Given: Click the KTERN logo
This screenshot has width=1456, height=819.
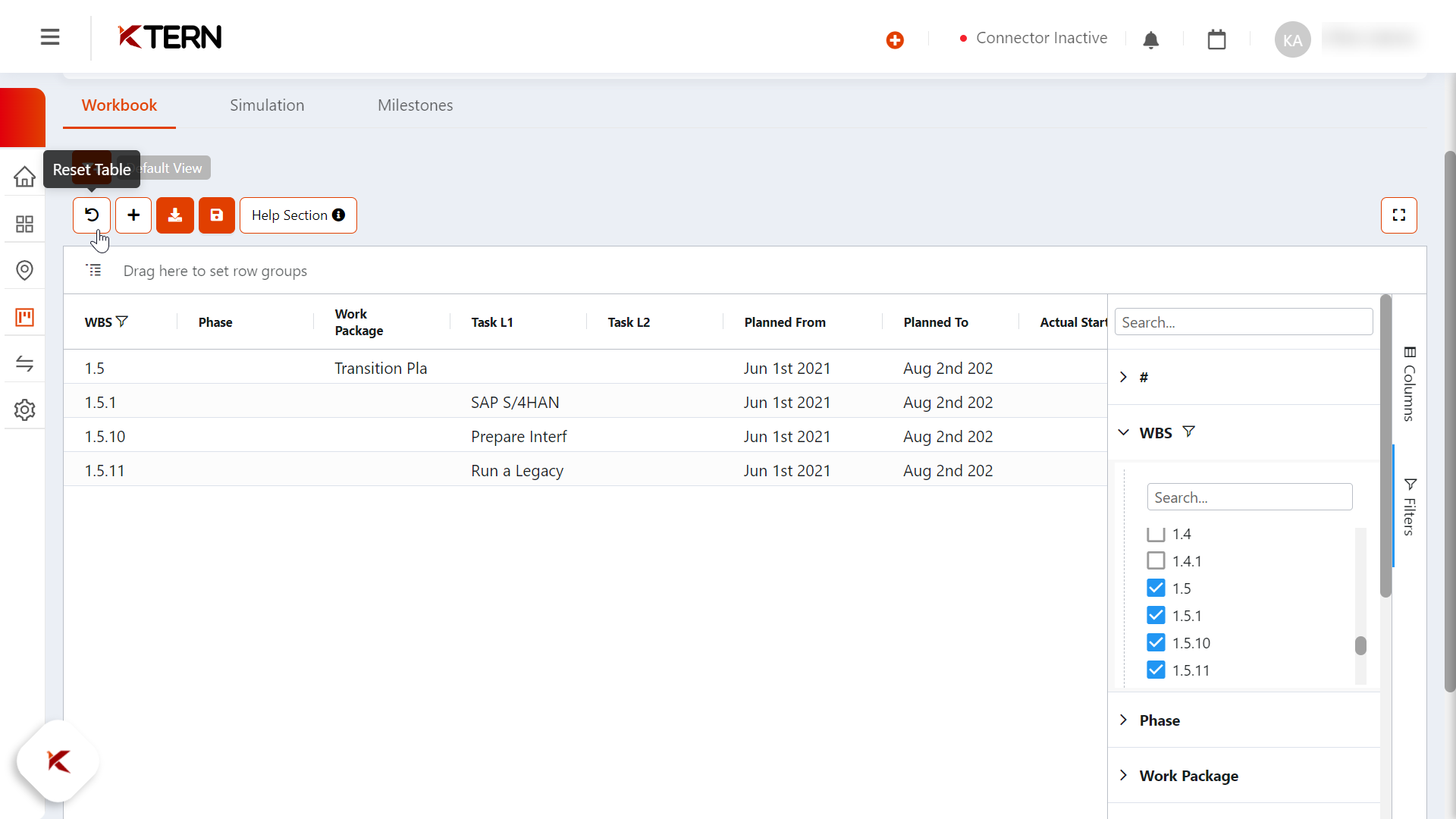Looking at the screenshot, I should pos(170,37).
